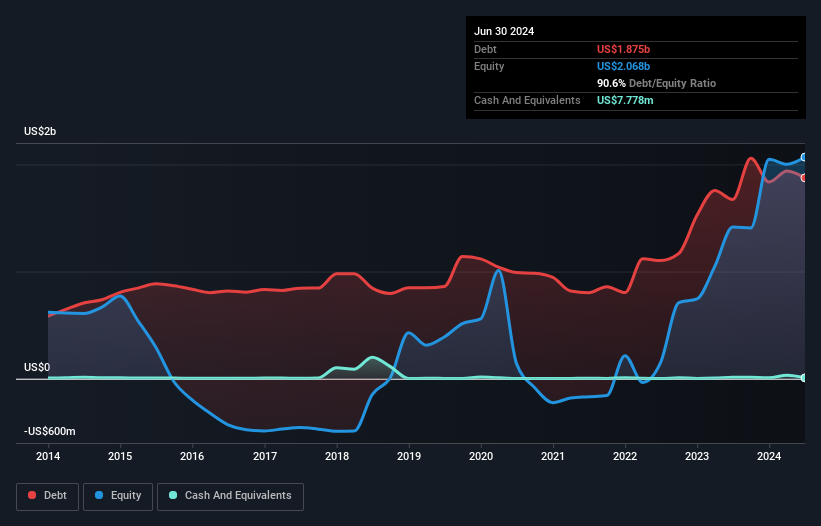Click the 2021 x-axis label
This screenshot has width=821, height=526.
tap(553, 456)
